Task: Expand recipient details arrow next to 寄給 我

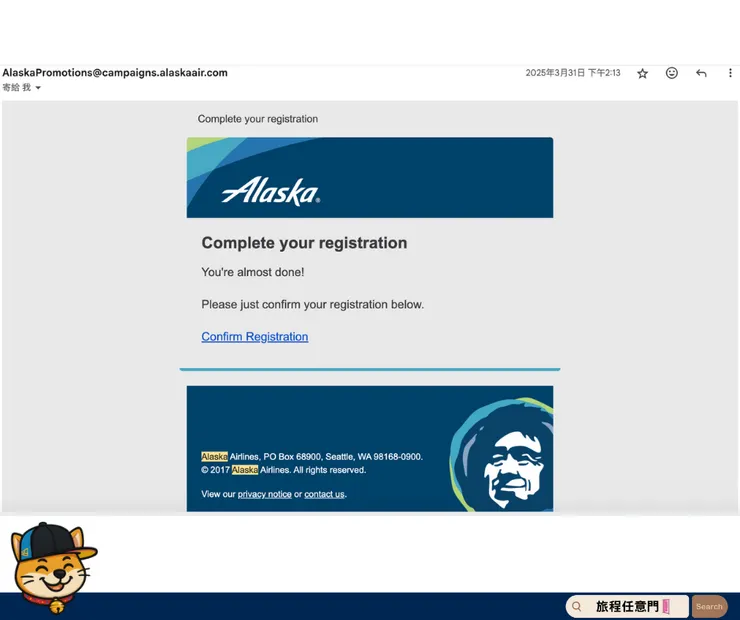Action: 38,88
